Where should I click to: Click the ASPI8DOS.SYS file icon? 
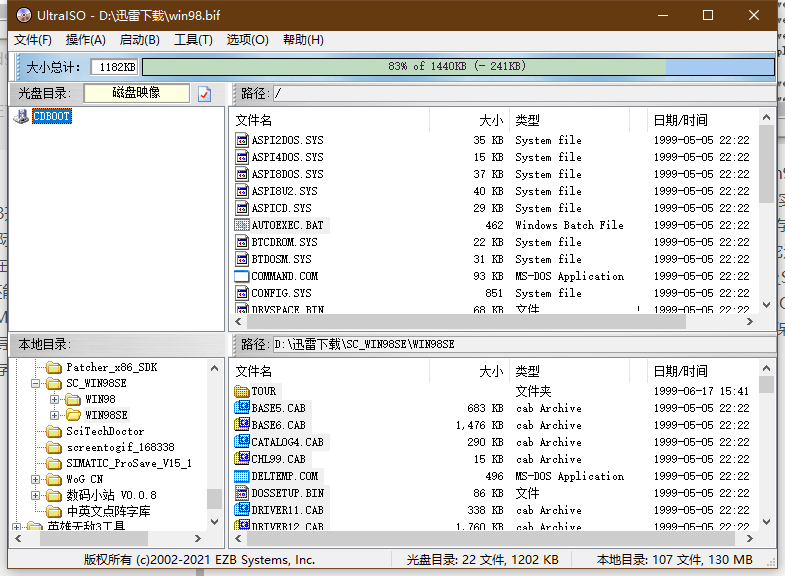tap(242, 174)
